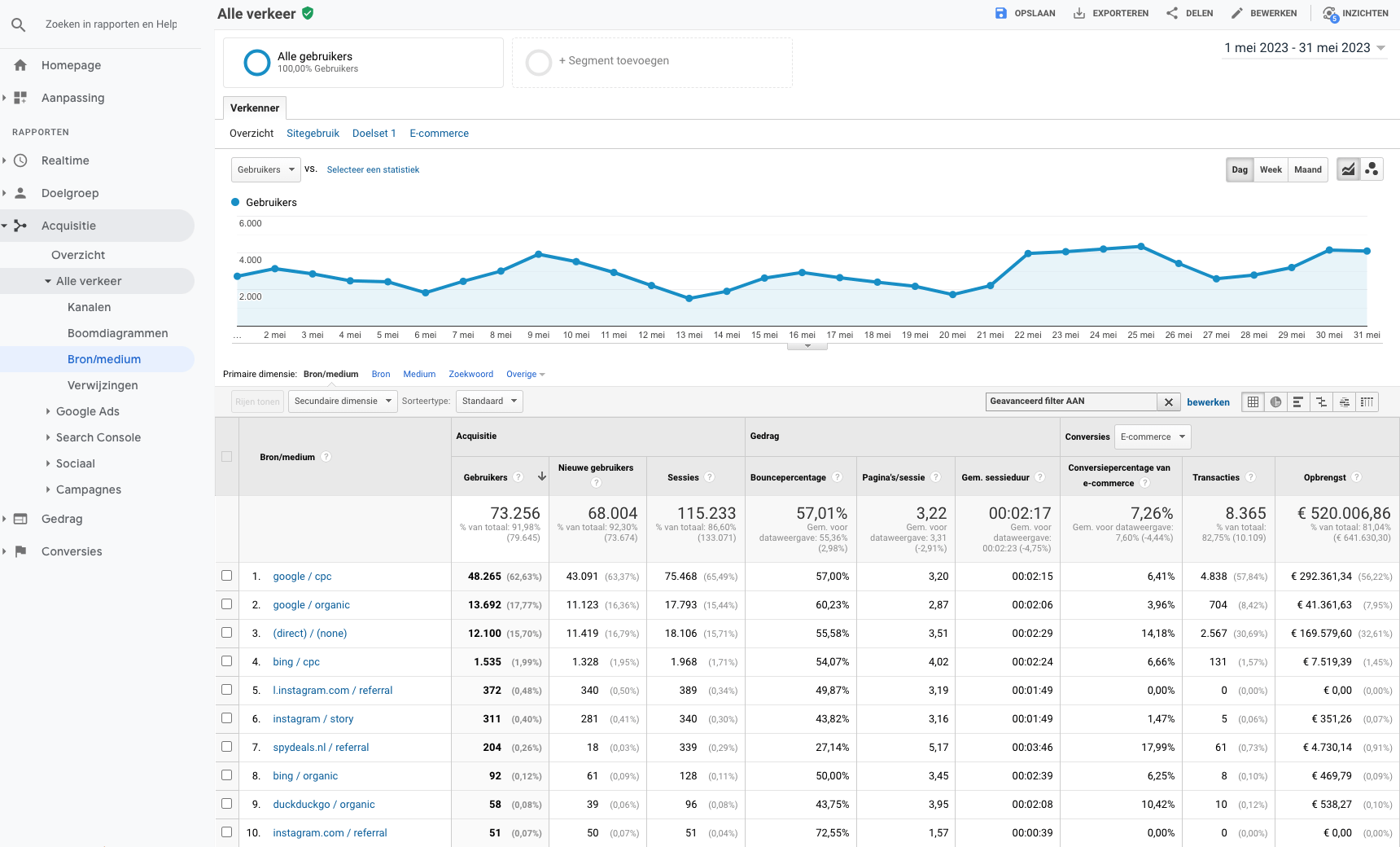Select the comparison view icon
Viewport: 1400px width, 847px height.
[x=1321, y=402]
